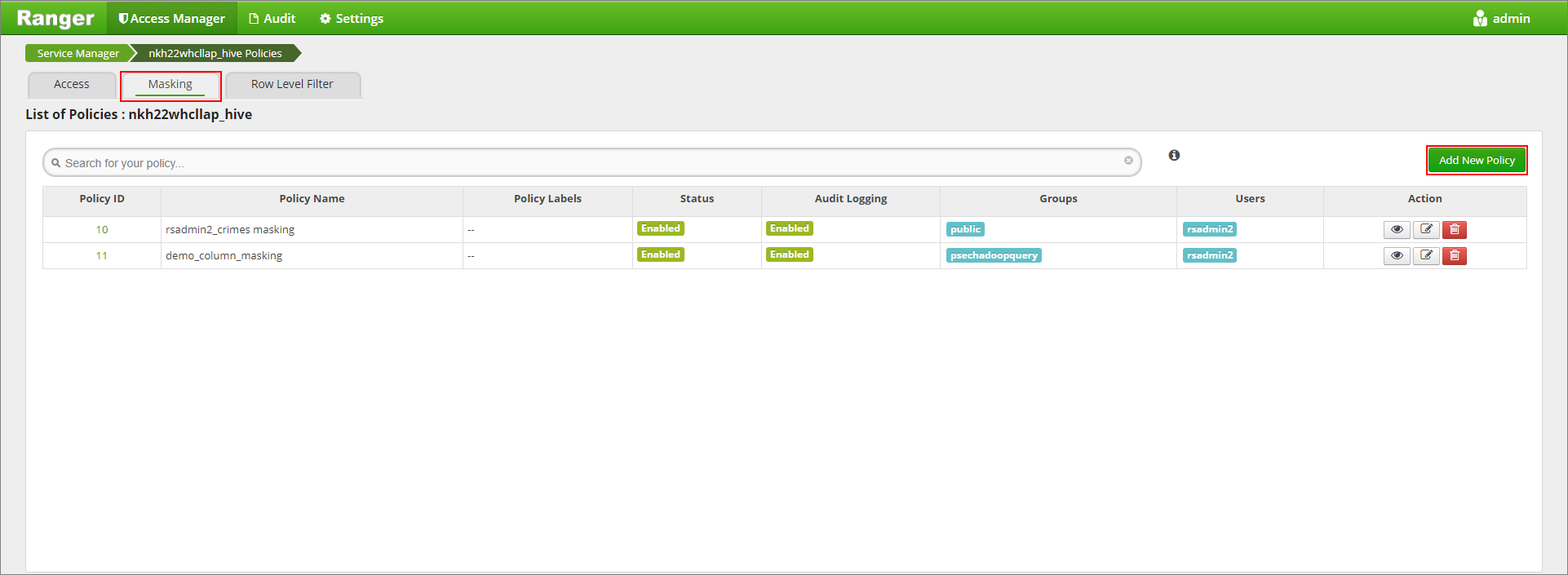Viewport: 1568px width, 575px height.
Task: Click the public group tag
Action: 965,229
